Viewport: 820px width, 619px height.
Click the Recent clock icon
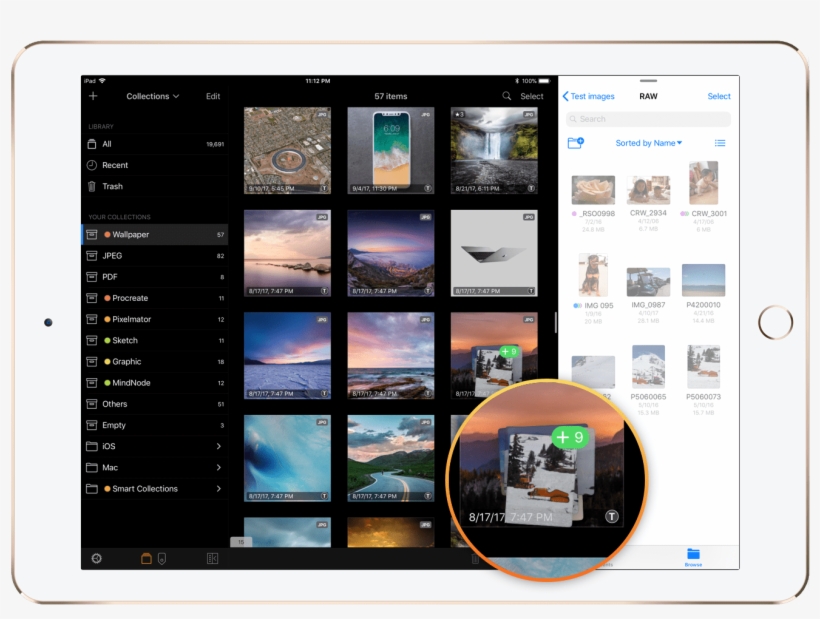(x=92, y=165)
